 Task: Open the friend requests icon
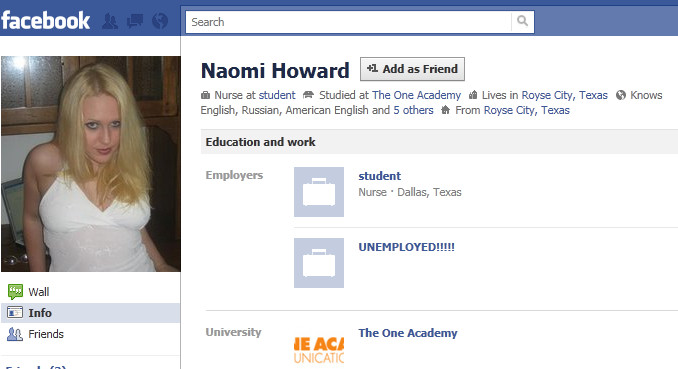coord(110,21)
